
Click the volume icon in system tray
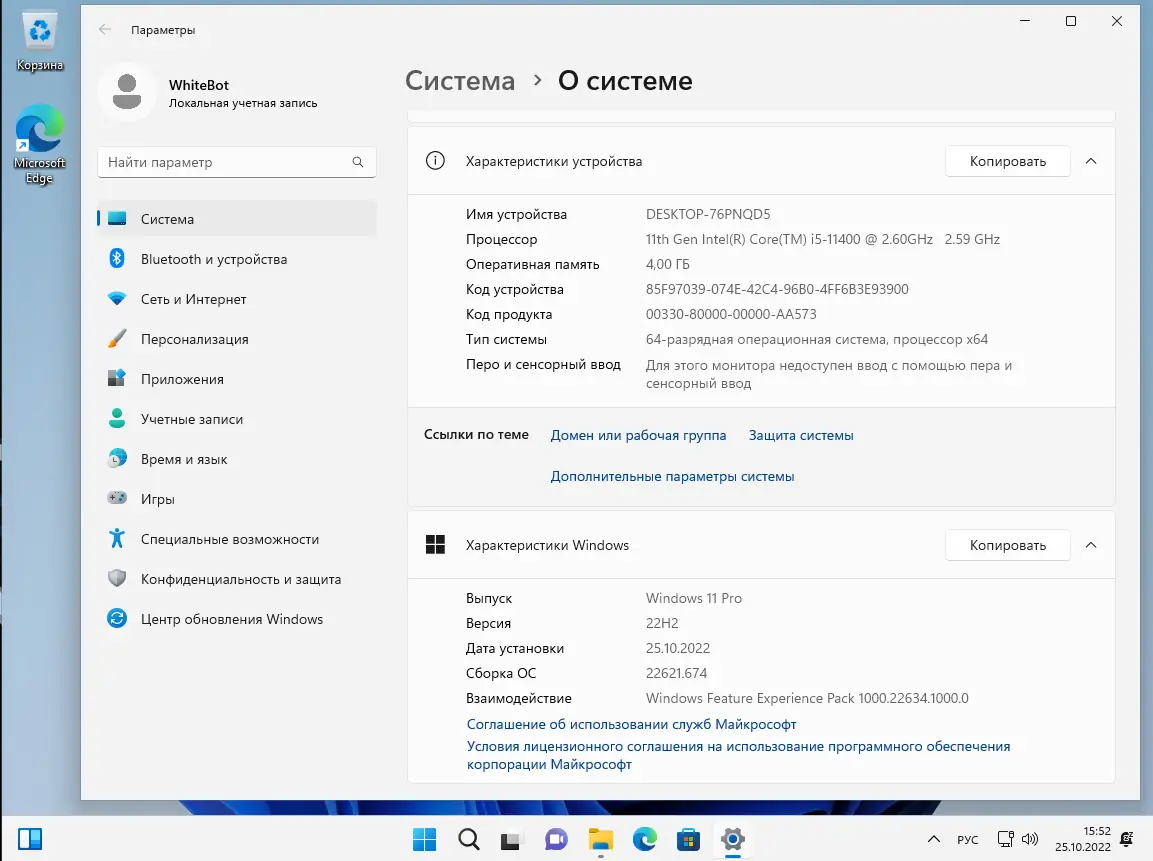[x=1029, y=839]
